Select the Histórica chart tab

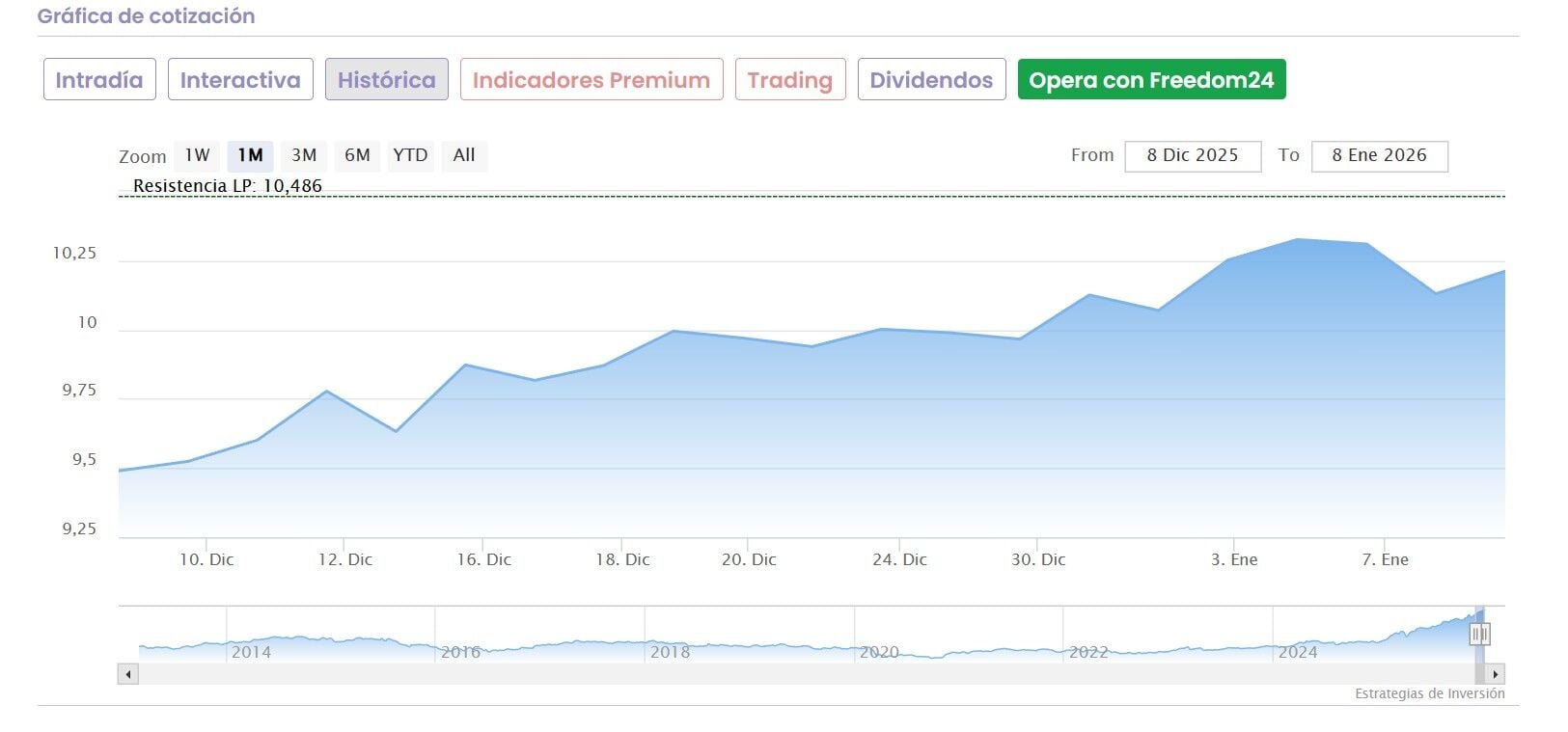tap(386, 80)
